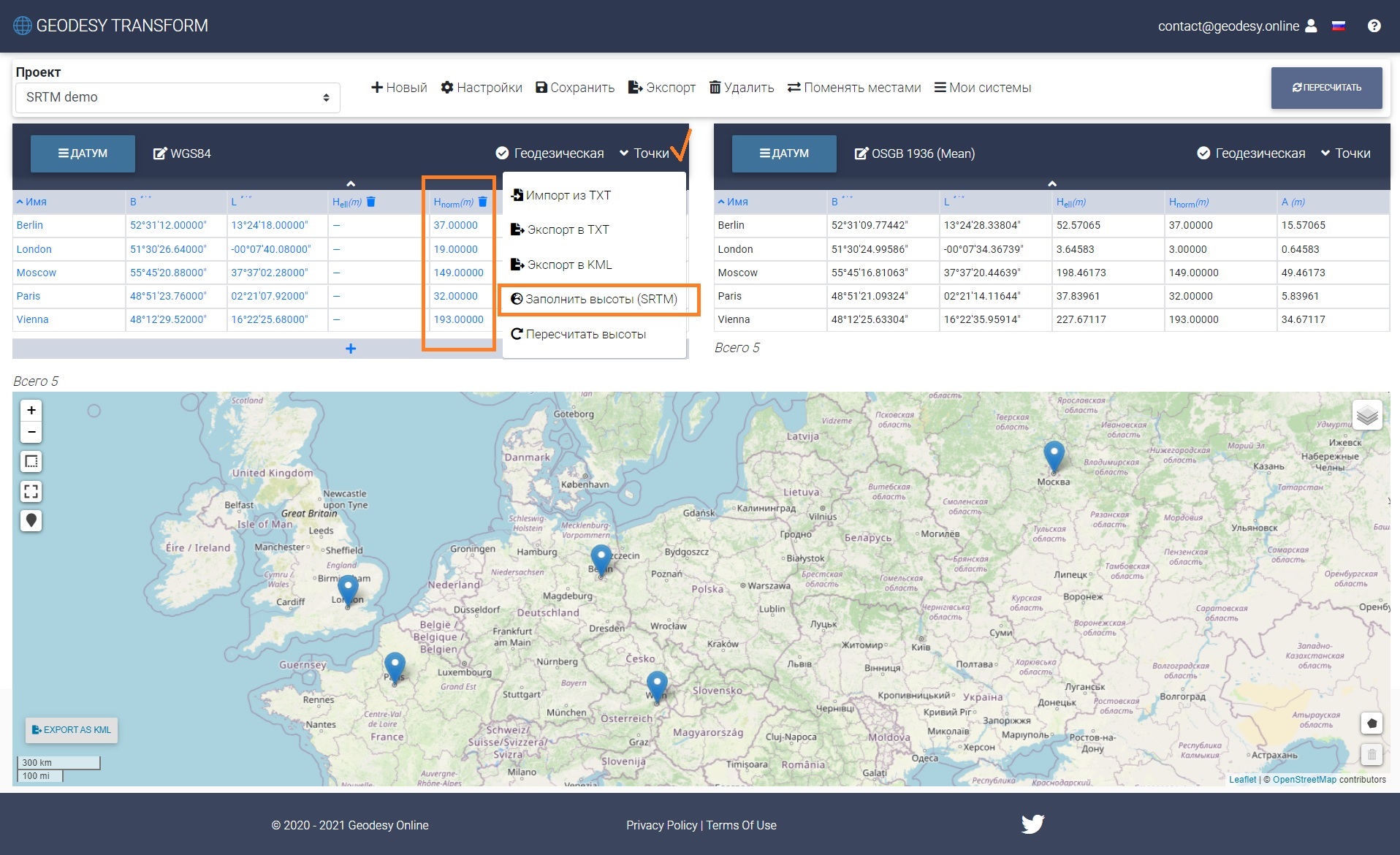Toggle Геодезическая option in WGS84 panel
The width and height of the screenshot is (1400, 855).
point(550,153)
